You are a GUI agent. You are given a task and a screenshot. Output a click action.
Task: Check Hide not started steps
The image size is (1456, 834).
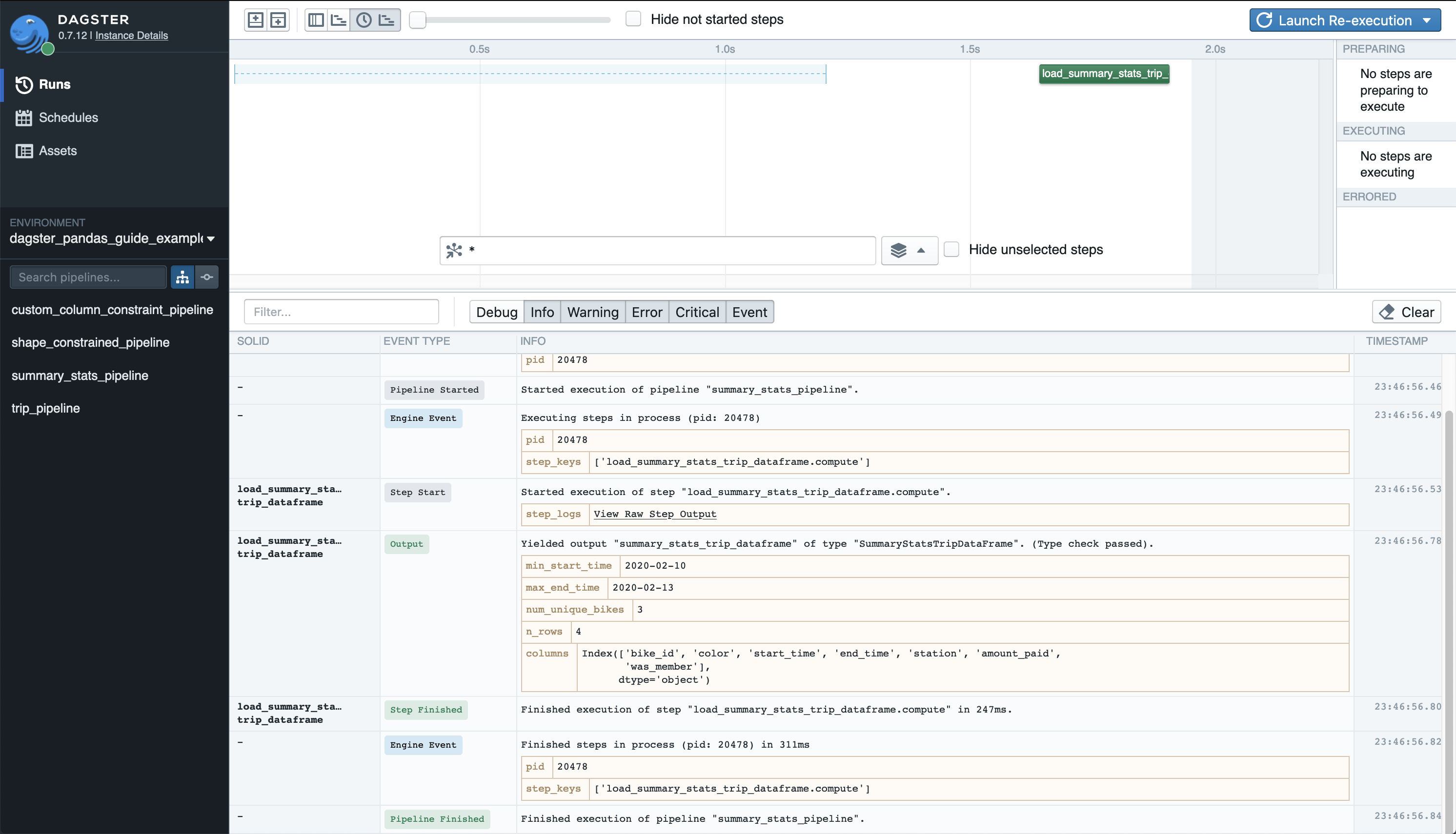632,19
